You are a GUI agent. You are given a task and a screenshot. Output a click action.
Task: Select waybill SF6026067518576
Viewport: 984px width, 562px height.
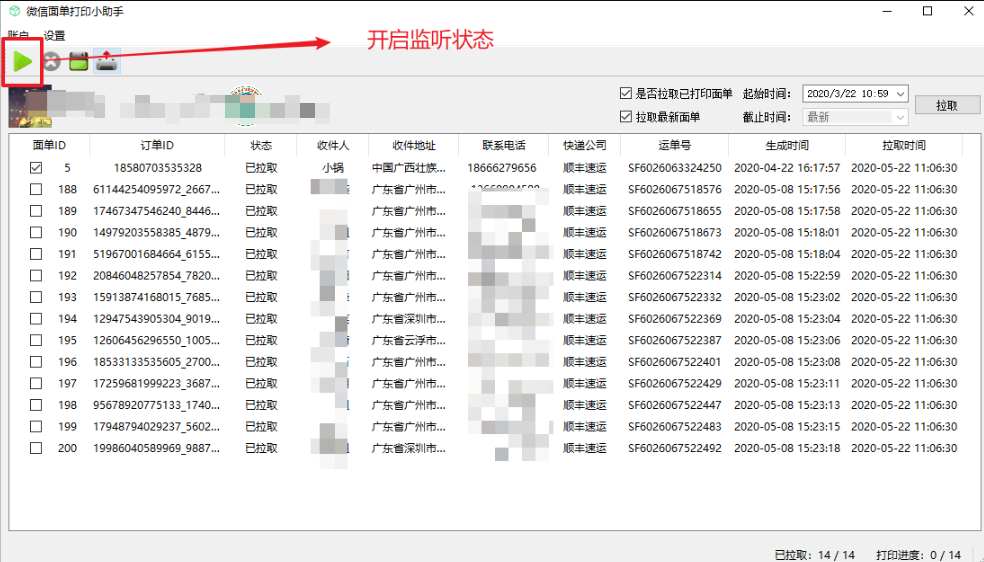point(675,189)
